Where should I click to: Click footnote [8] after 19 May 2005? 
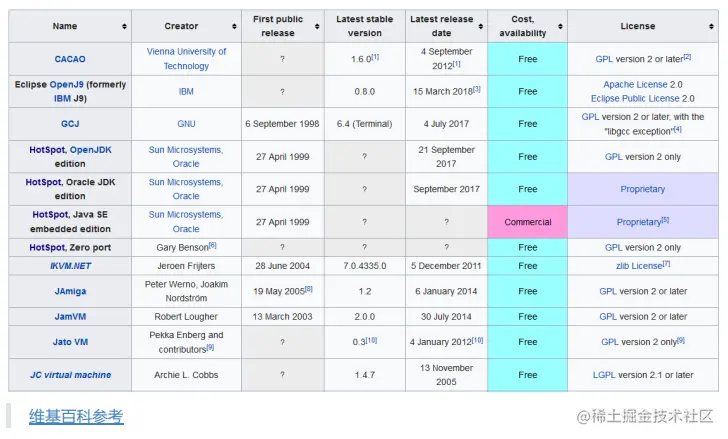coord(309,289)
